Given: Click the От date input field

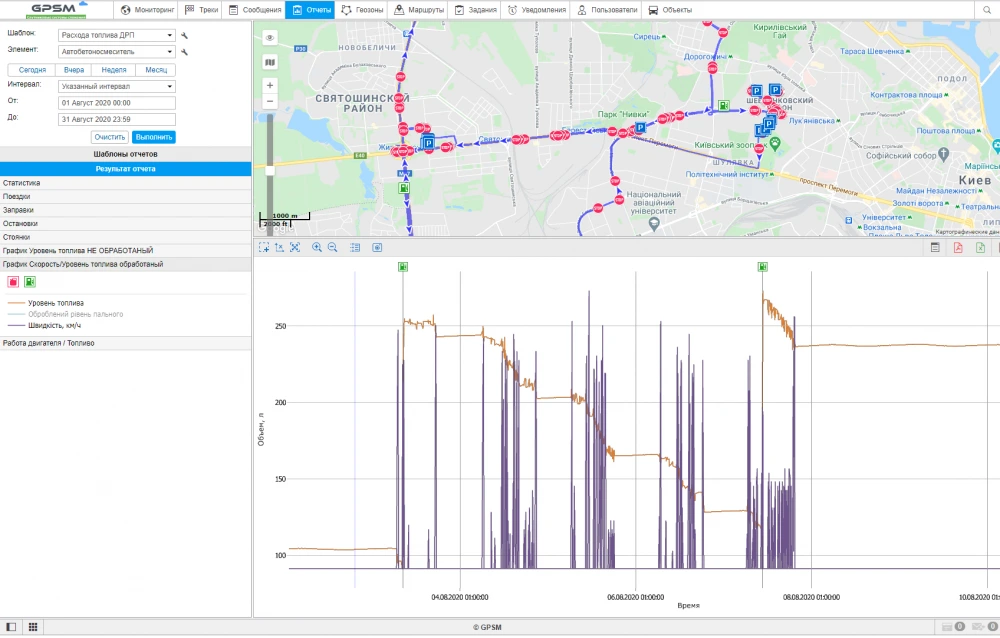Looking at the screenshot, I should pos(116,102).
